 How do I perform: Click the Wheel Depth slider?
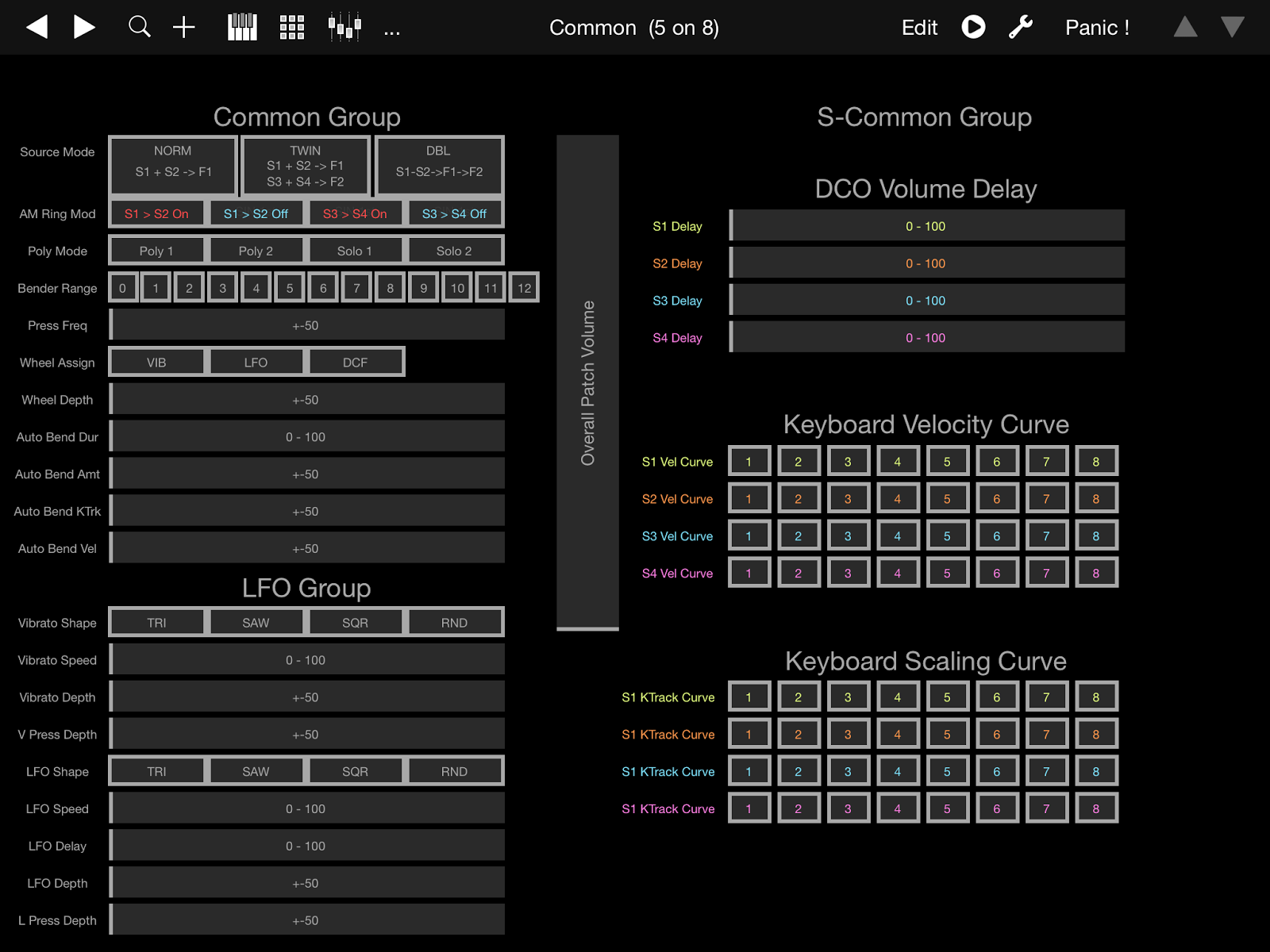306,400
